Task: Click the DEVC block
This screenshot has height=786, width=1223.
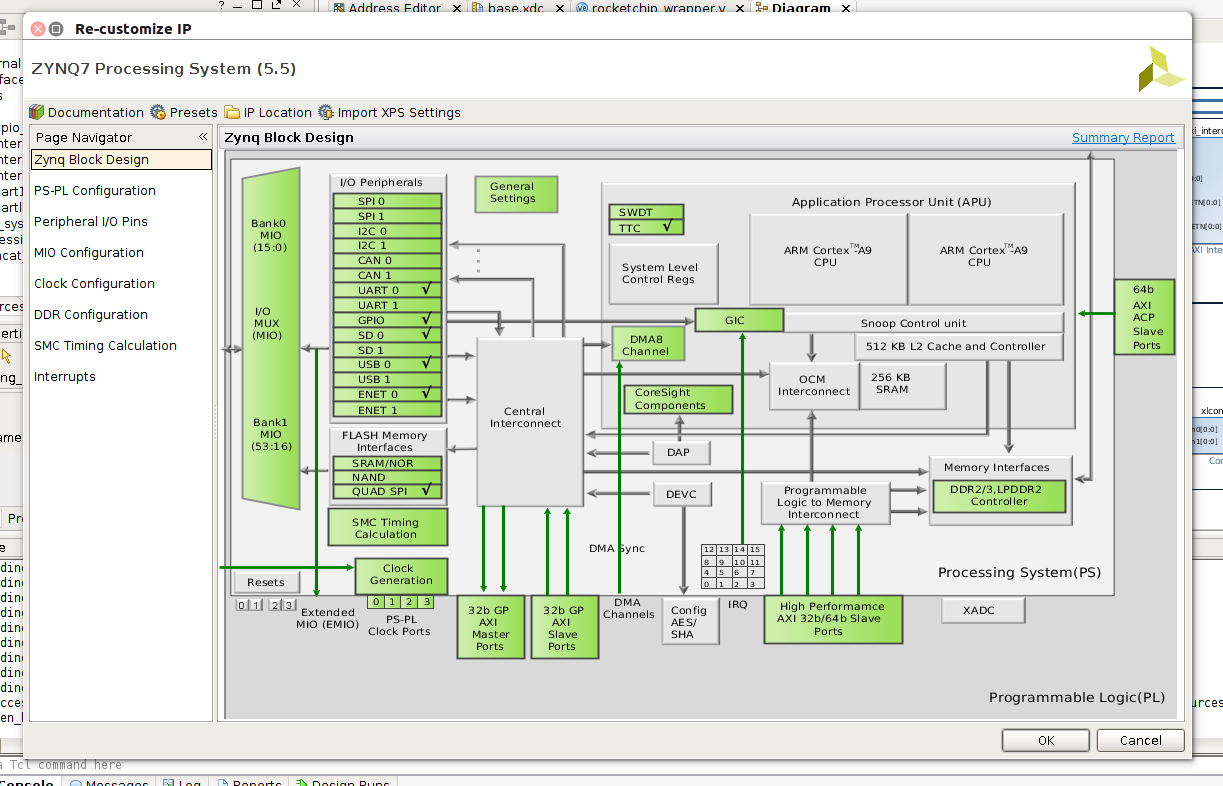Action: point(682,494)
